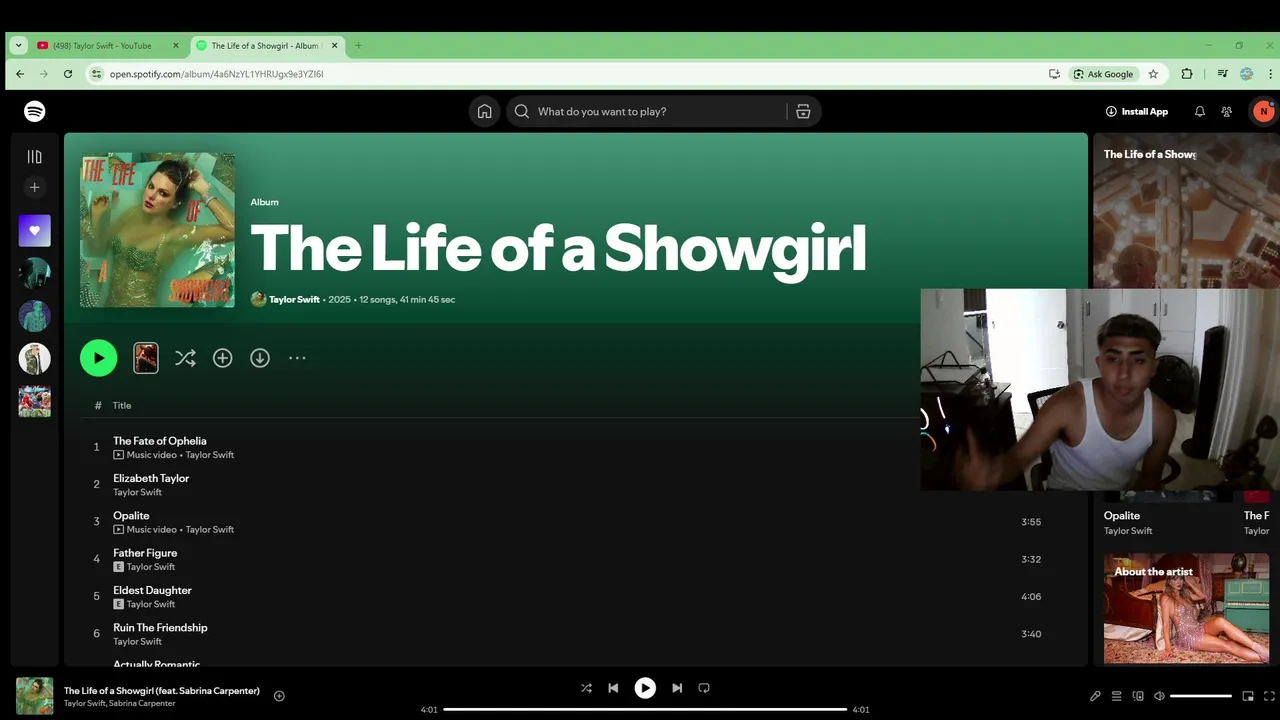Open The Life of a Showgirl album cover
Image resolution: width=1280 pixels, height=720 pixels.
pyautogui.click(x=158, y=229)
